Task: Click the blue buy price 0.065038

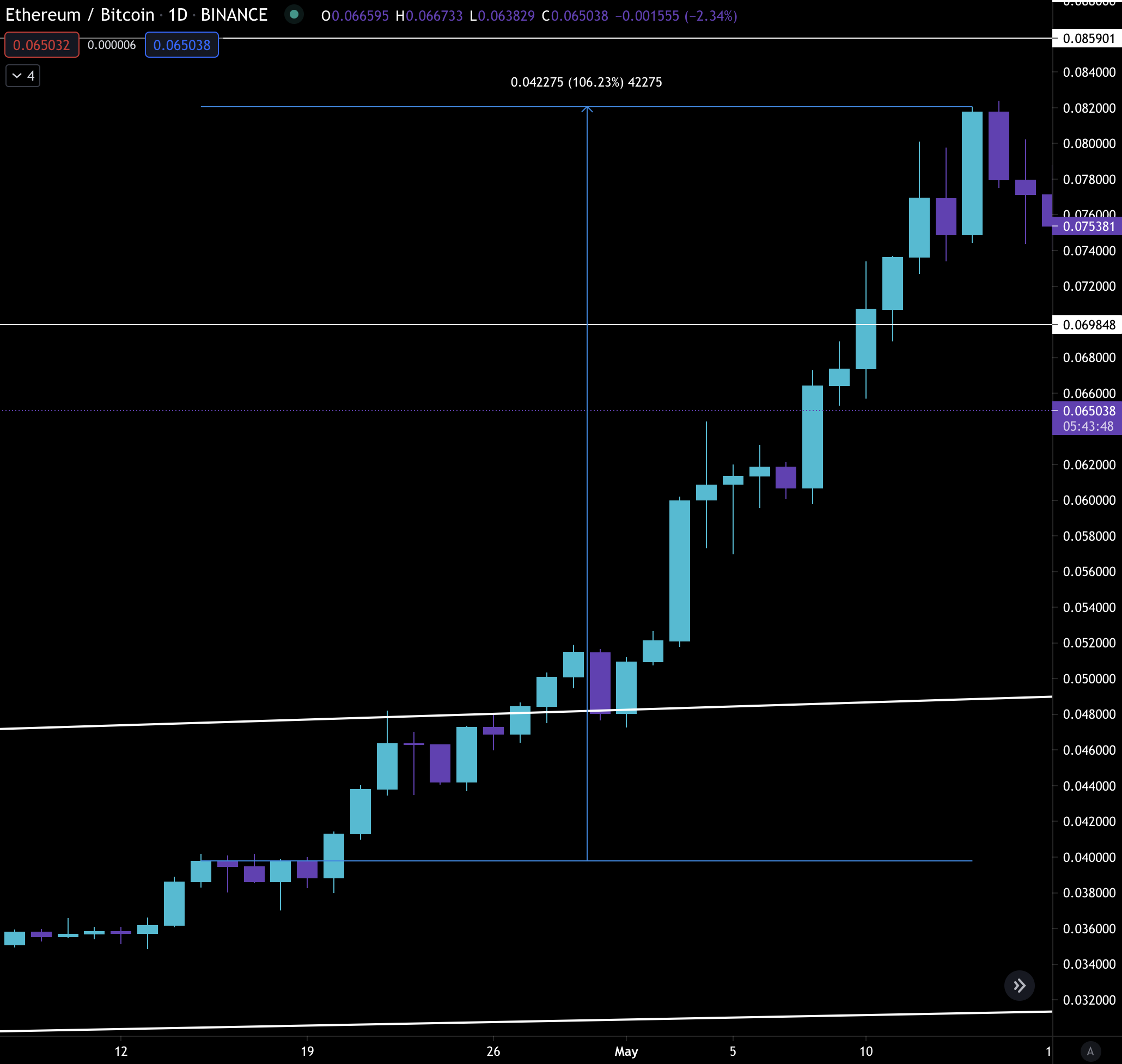Action: (181, 45)
